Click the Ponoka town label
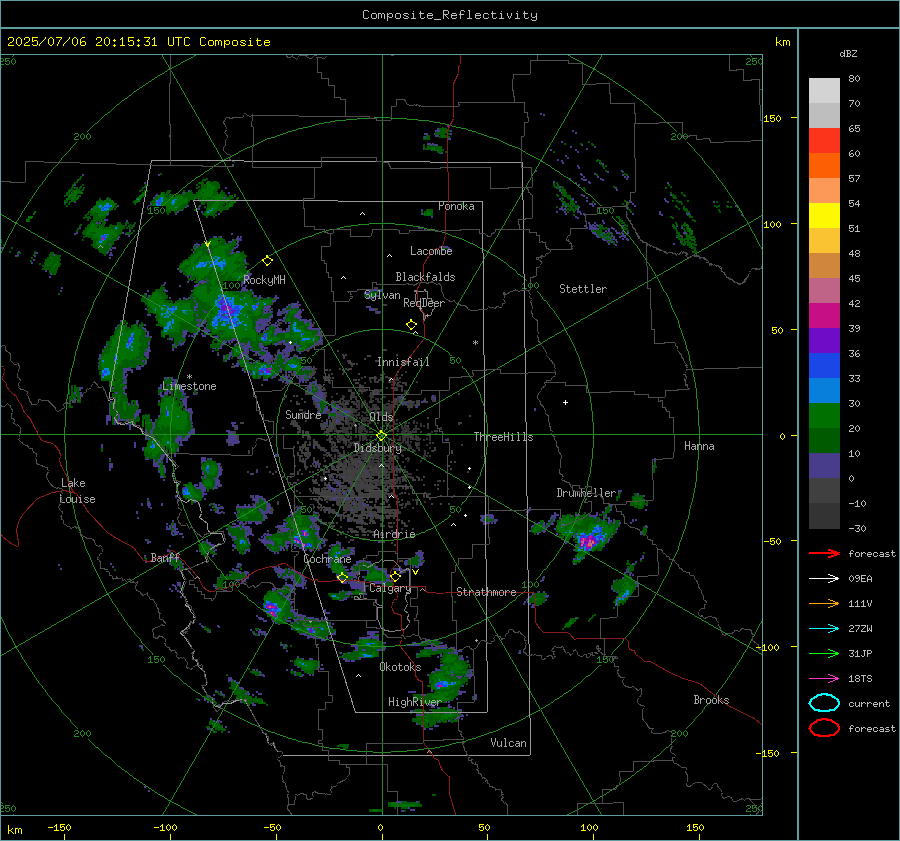The height and width of the screenshot is (841, 900). pyautogui.click(x=456, y=207)
